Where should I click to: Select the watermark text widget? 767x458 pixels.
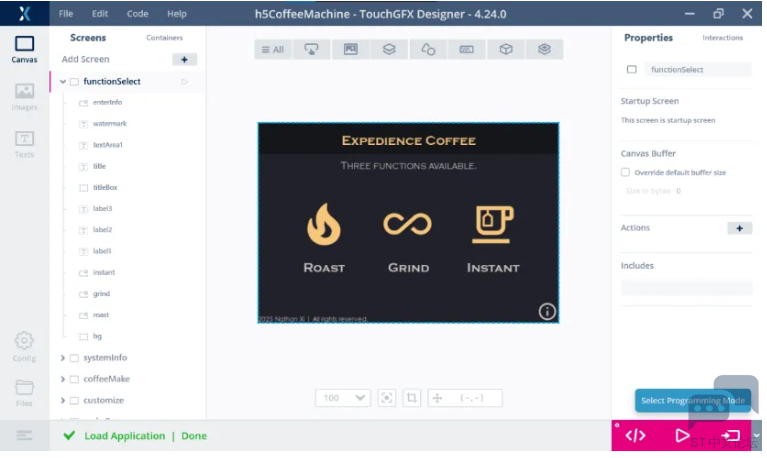[x=110, y=124]
